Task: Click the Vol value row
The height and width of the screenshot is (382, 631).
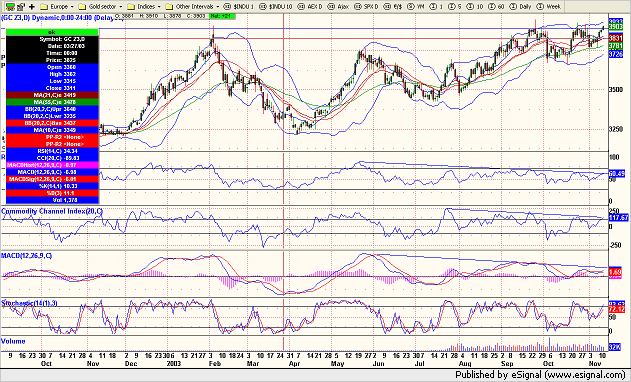Action: [52, 200]
